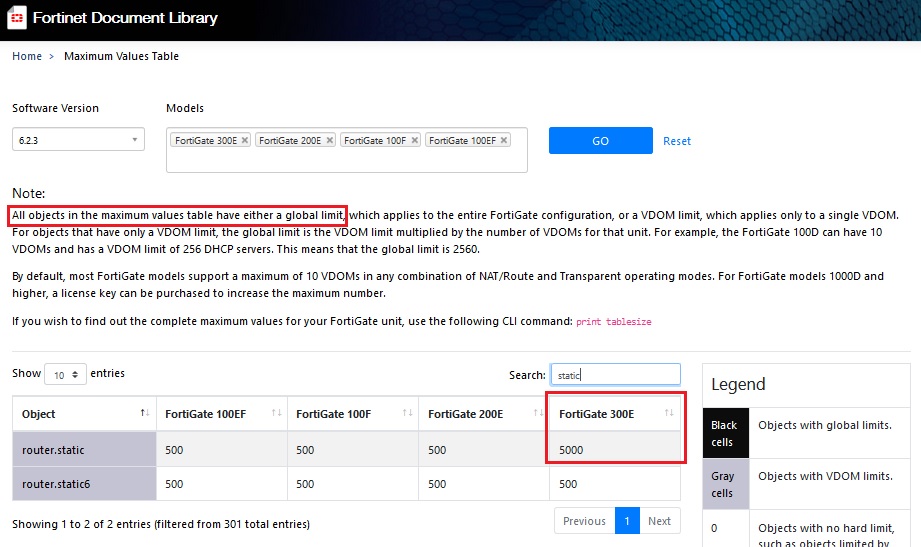Click inside the Models selection box
Image resolution: width=921 pixels, height=547 pixels.
coord(346,158)
